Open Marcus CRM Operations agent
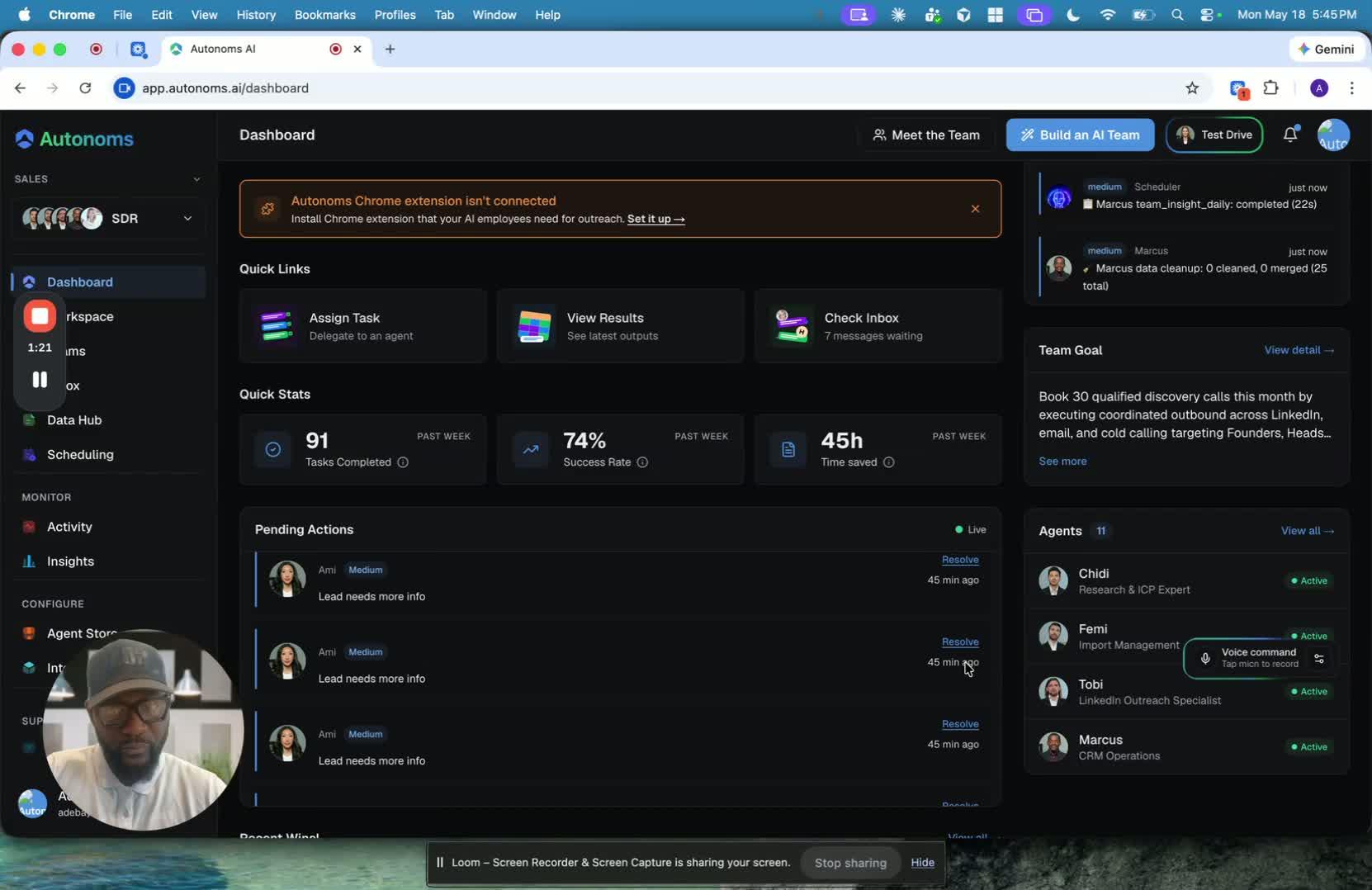This screenshot has width=1372, height=890. pos(1186,747)
